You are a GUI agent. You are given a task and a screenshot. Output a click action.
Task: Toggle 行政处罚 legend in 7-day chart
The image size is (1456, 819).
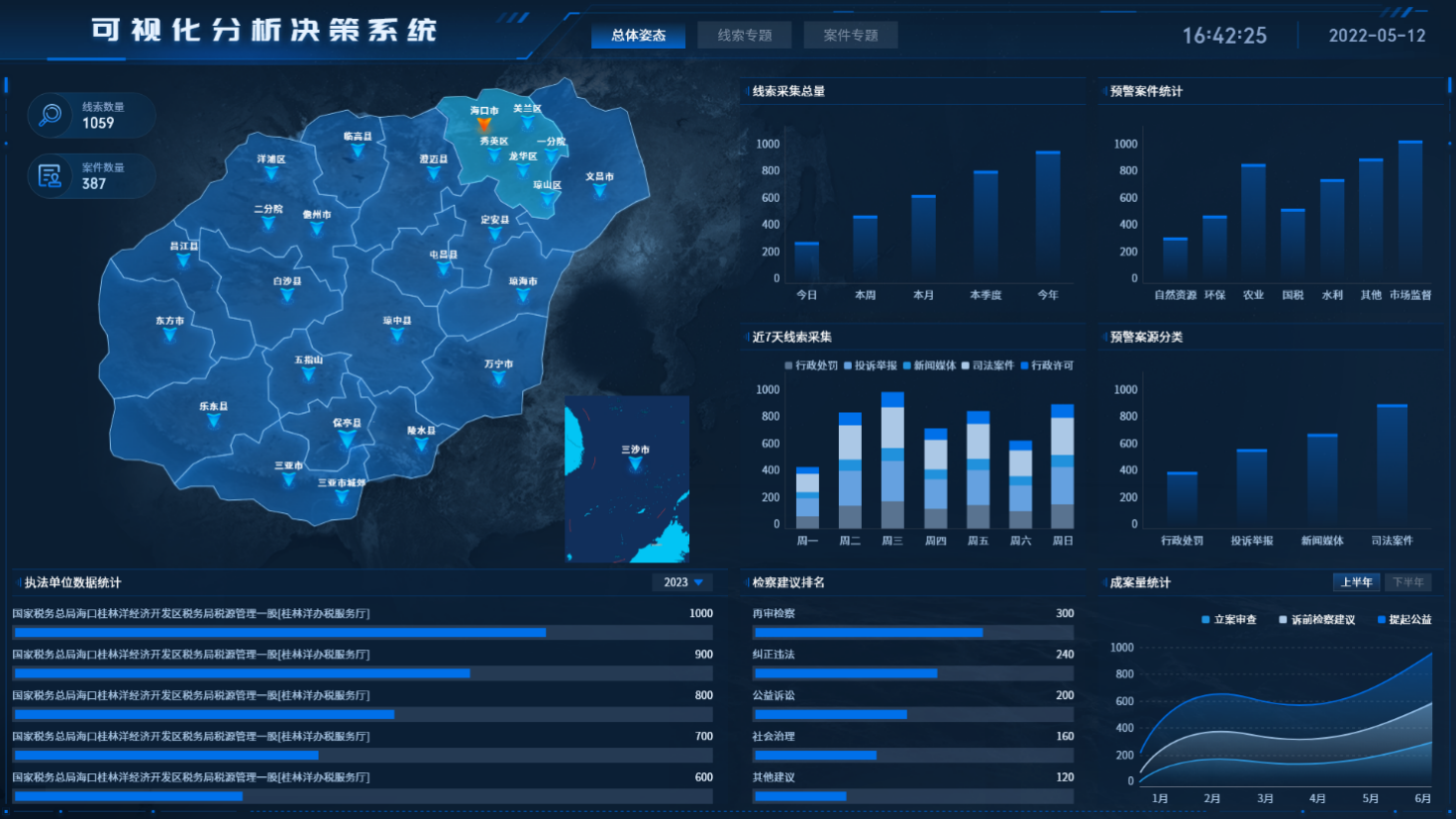[811, 365]
